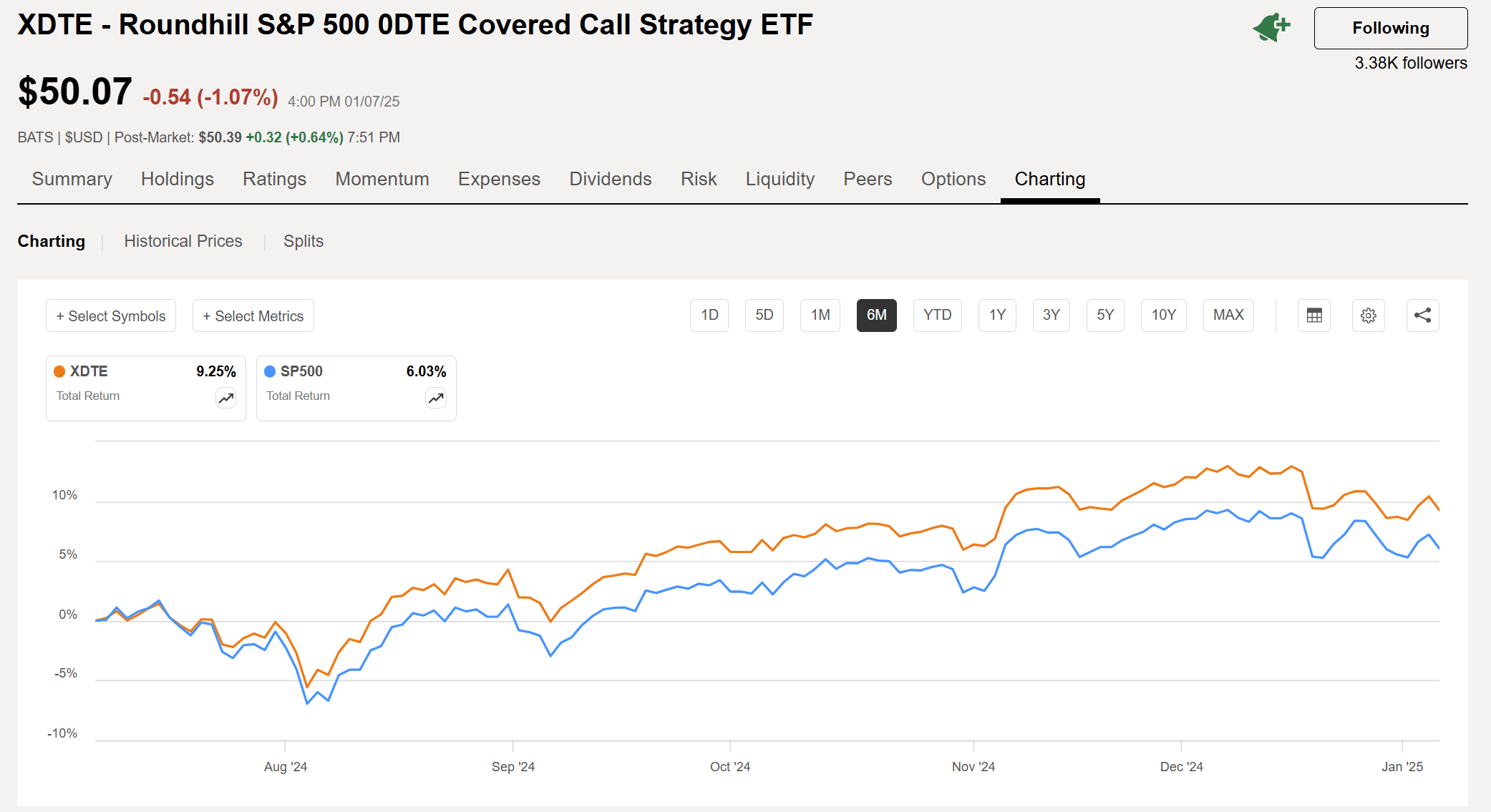This screenshot has height=812, width=1491.
Task: Select the MAX time range
Action: point(1228,315)
